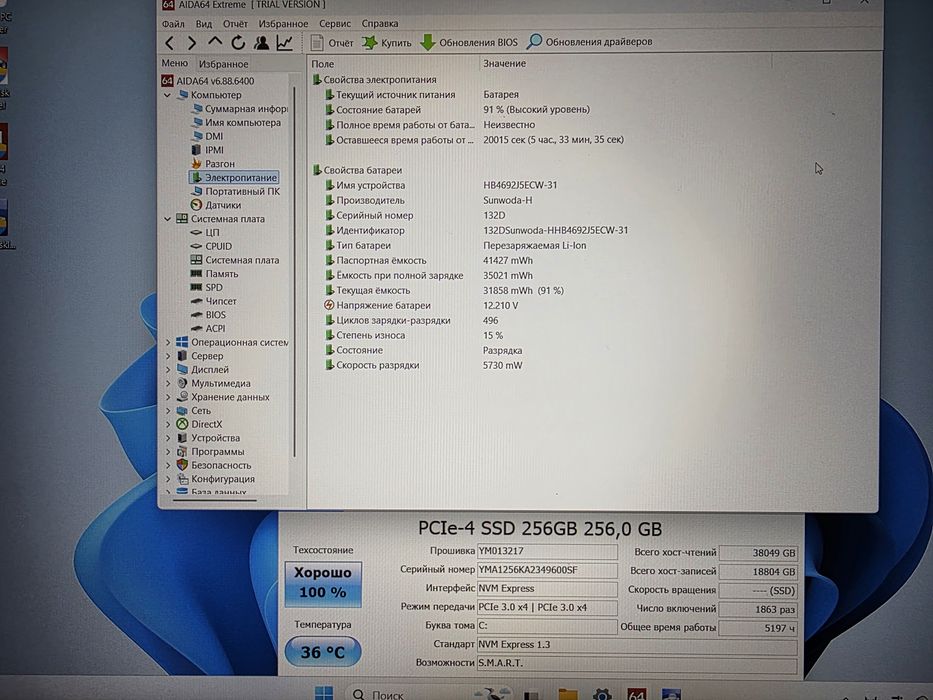Image resolution: width=933 pixels, height=700 pixels.
Task: Open the user profile icon in the toolbar
Action: click(x=261, y=43)
